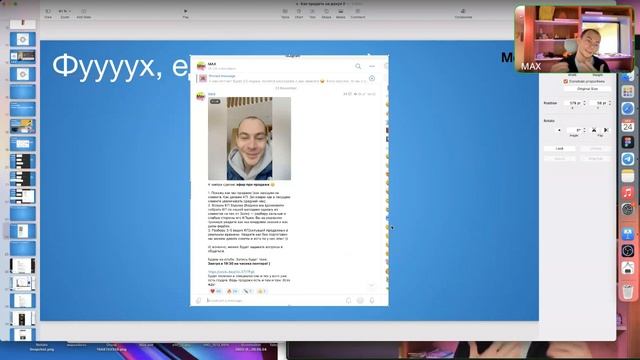Open Figma from the Dock
Image resolution: width=640 pixels, height=360 pixels.
coord(628,142)
